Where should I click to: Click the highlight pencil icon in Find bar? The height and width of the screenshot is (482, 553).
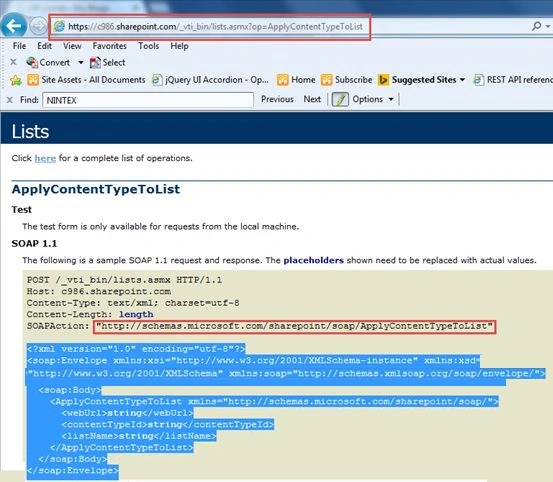(340, 100)
